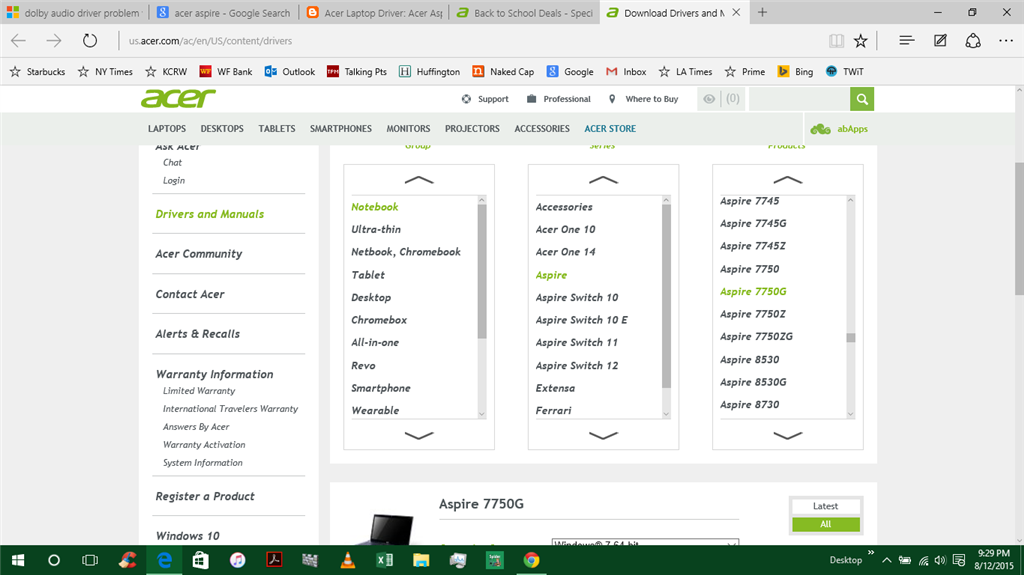Click the green All button

(825, 524)
